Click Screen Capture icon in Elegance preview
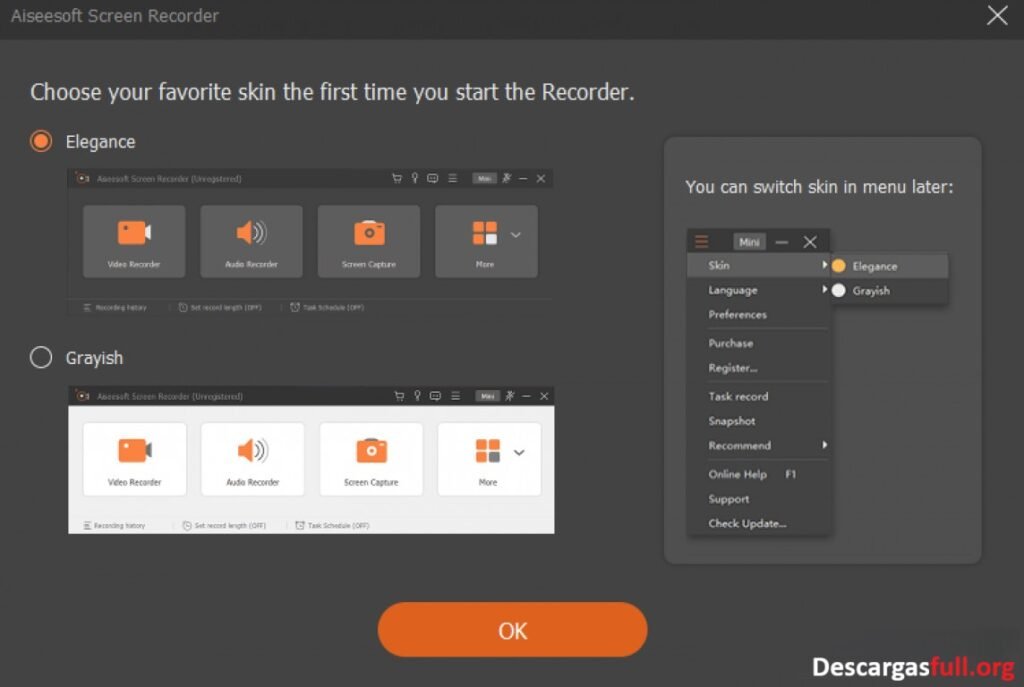The image size is (1024, 687). [x=369, y=233]
